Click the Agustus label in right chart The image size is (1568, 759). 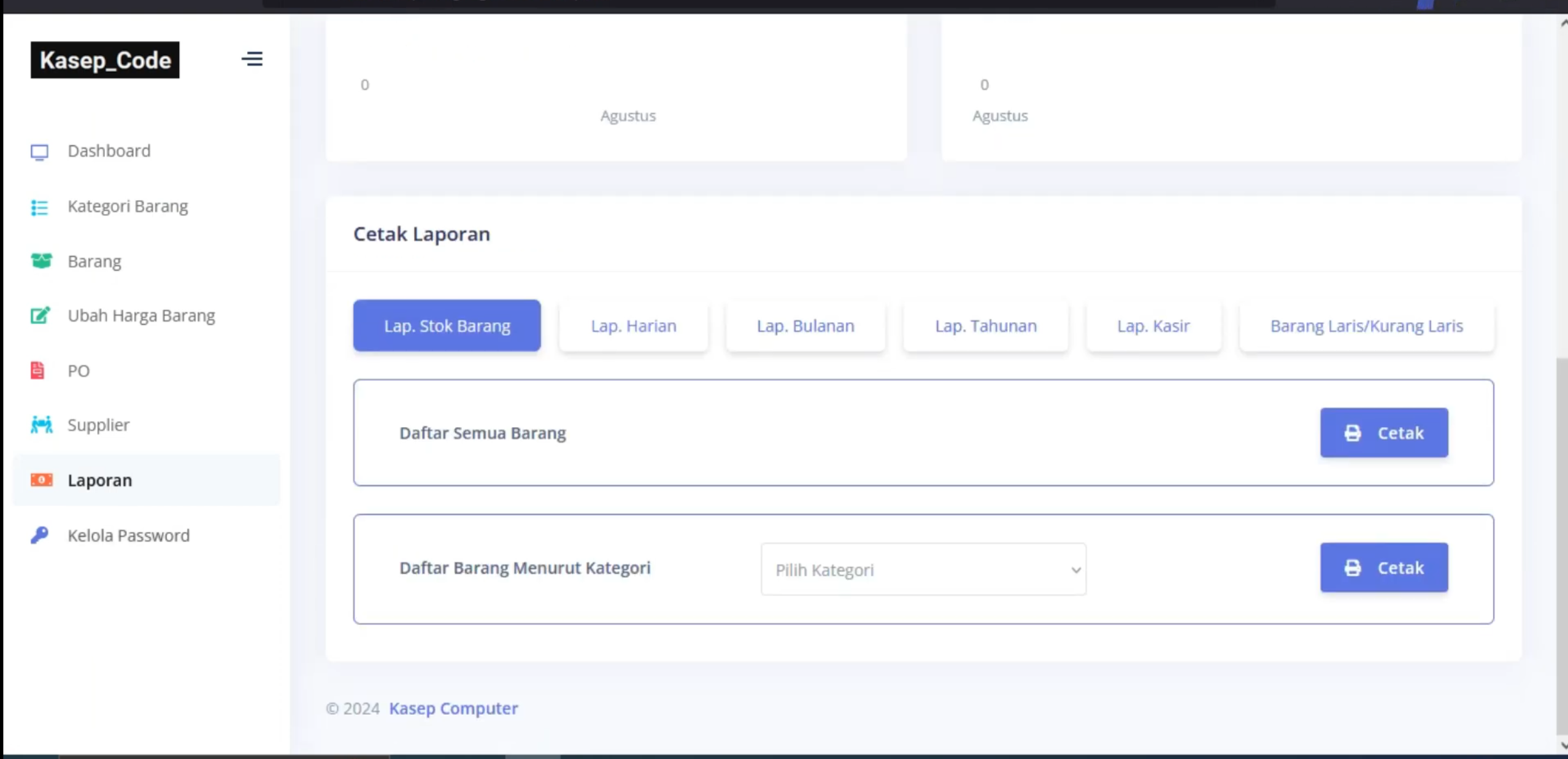(999, 115)
